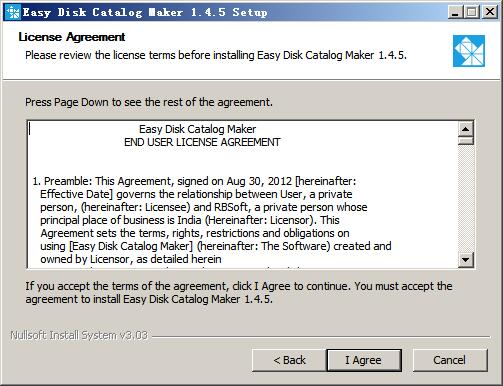Cancel the installation
Image resolution: width=503 pixels, height=386 pixels.
pyautogui.click(x=450, y=360)
